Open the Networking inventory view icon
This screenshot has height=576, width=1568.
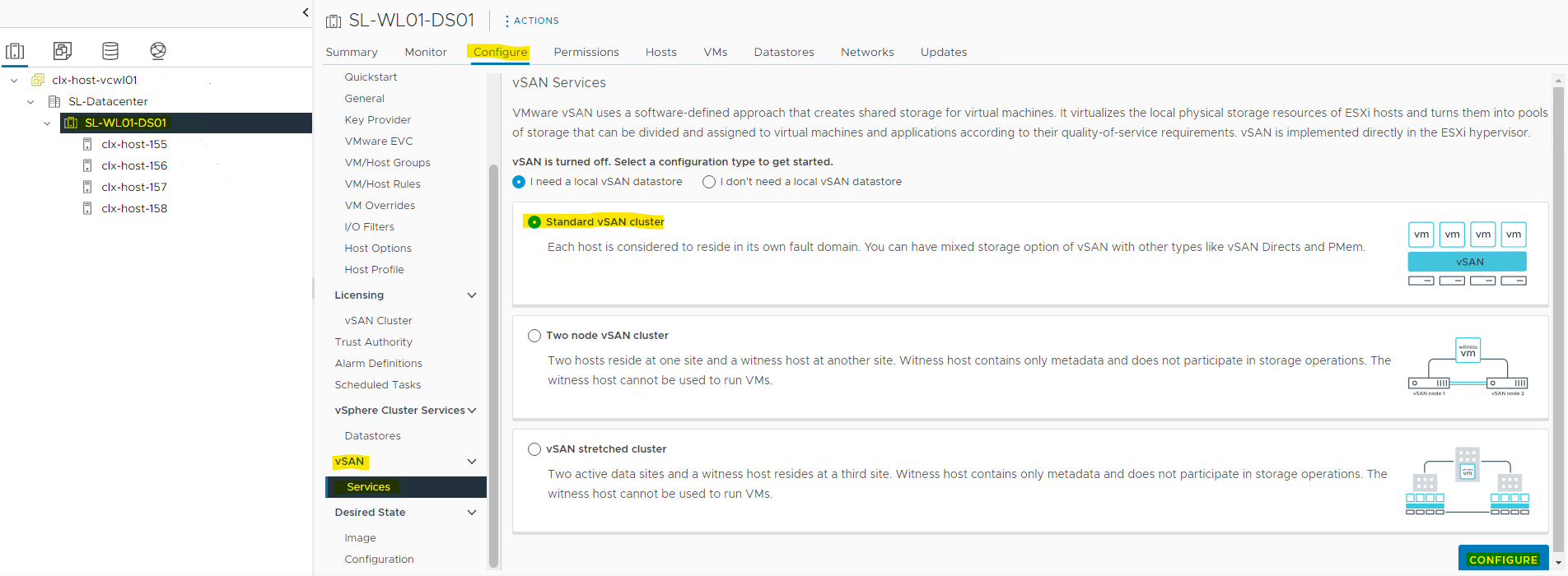pos(158,51)
